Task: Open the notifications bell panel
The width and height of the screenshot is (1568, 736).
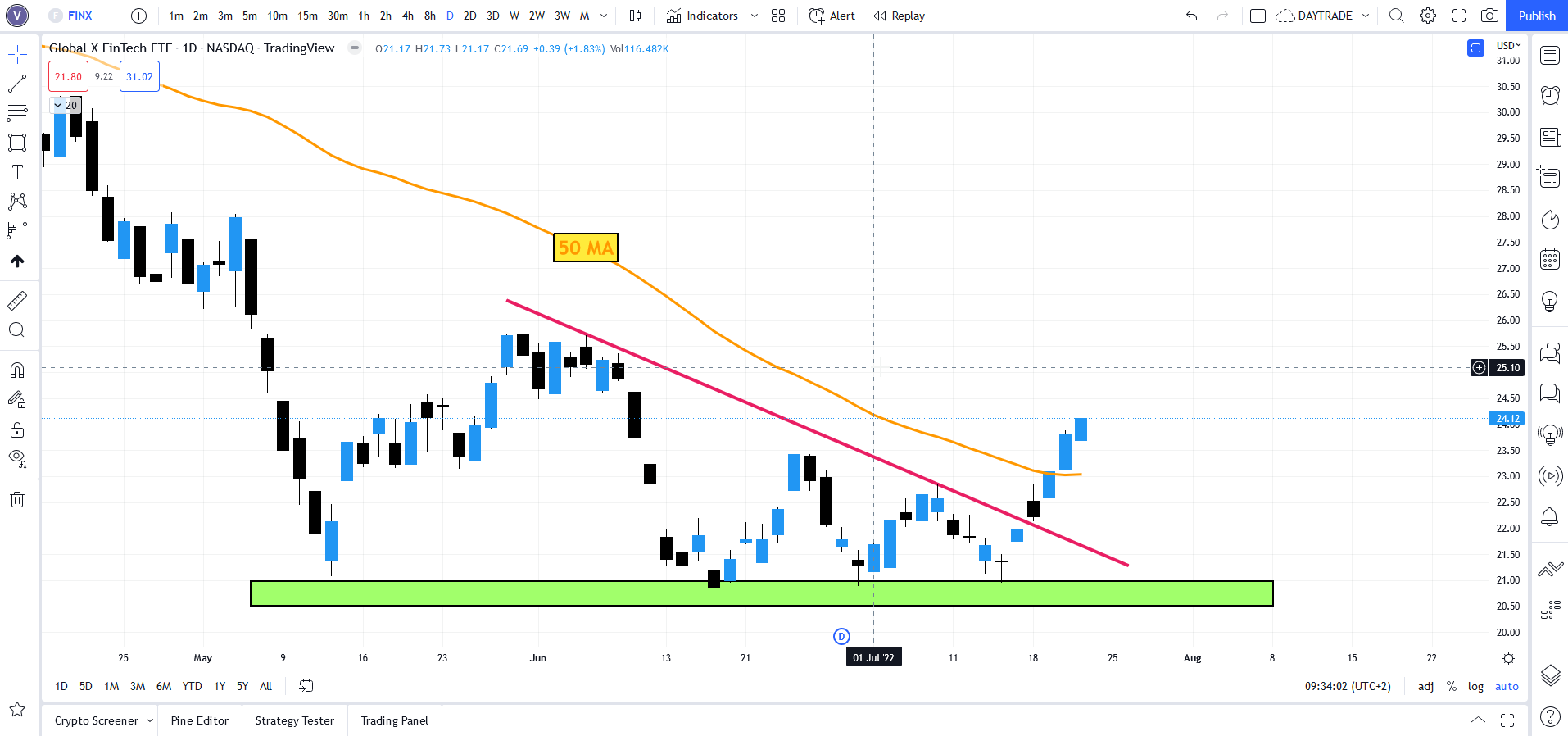Action: [x=1550, y=516]
